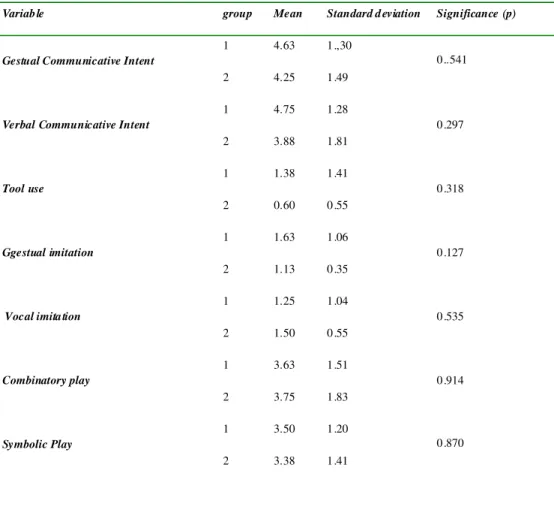Click the mean value 3.88
Screen dimensions: 554x531
284,141
